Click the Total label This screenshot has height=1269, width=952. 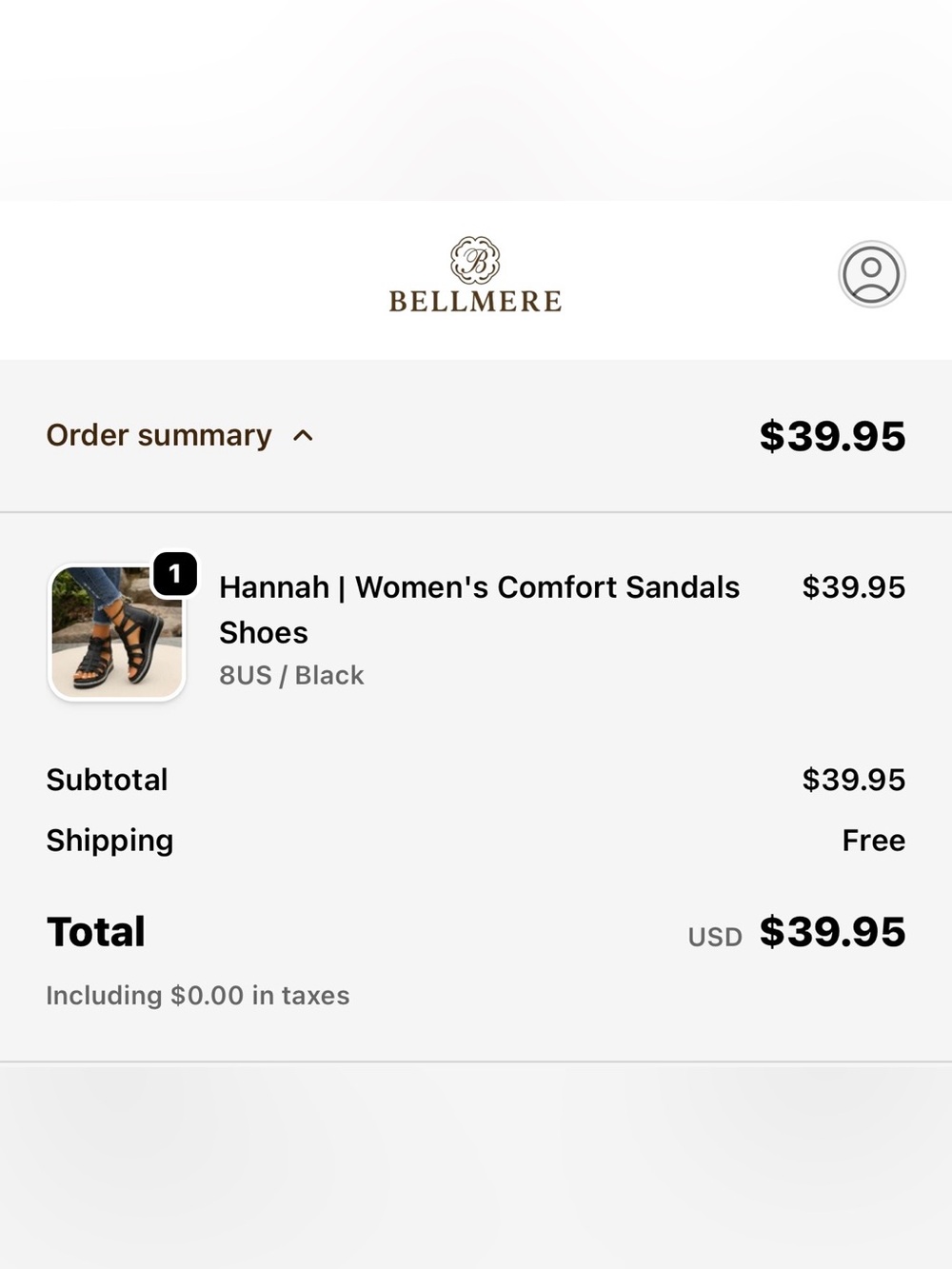point(96,931)
